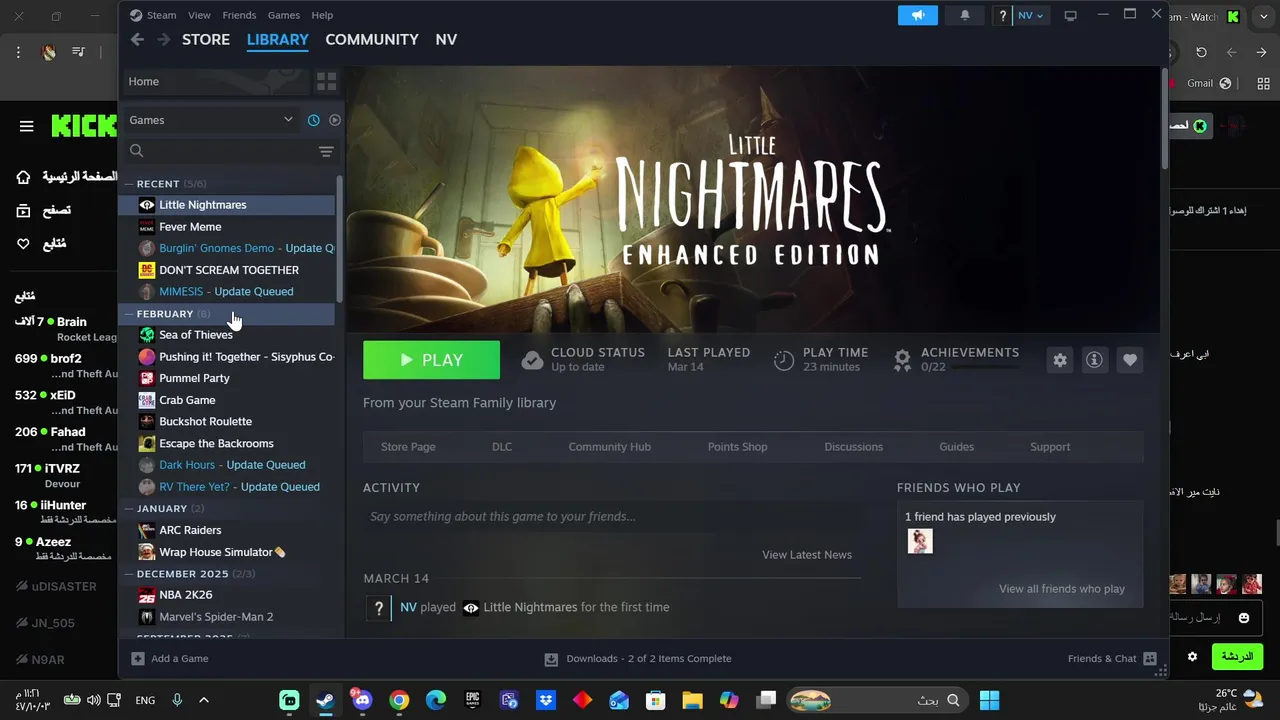Click View Latest News
Screen dimensions: 1280x720
pos(807,555)
